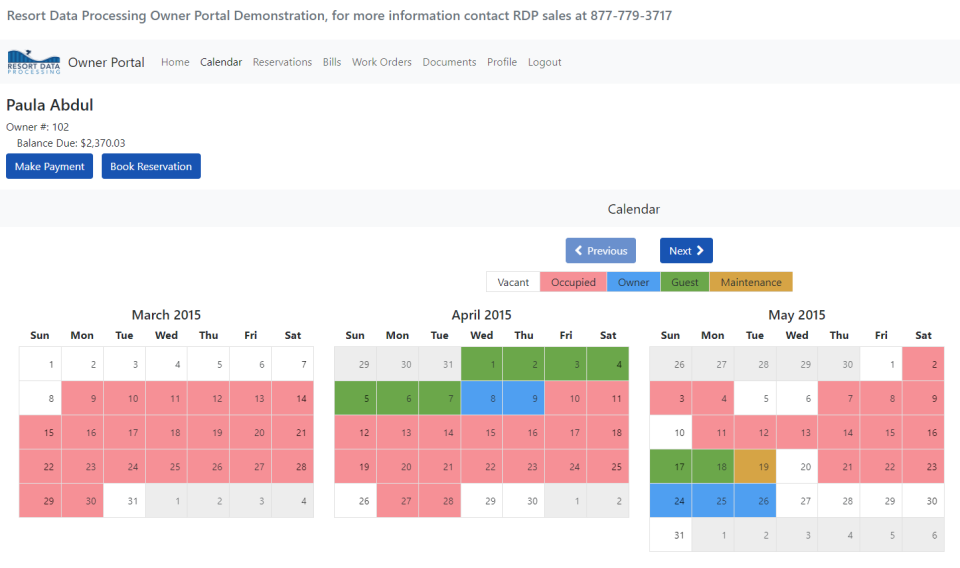Open the Profile page
Image resolution: width=960 pixels, height=568 pixels.
tap(502, 62)
